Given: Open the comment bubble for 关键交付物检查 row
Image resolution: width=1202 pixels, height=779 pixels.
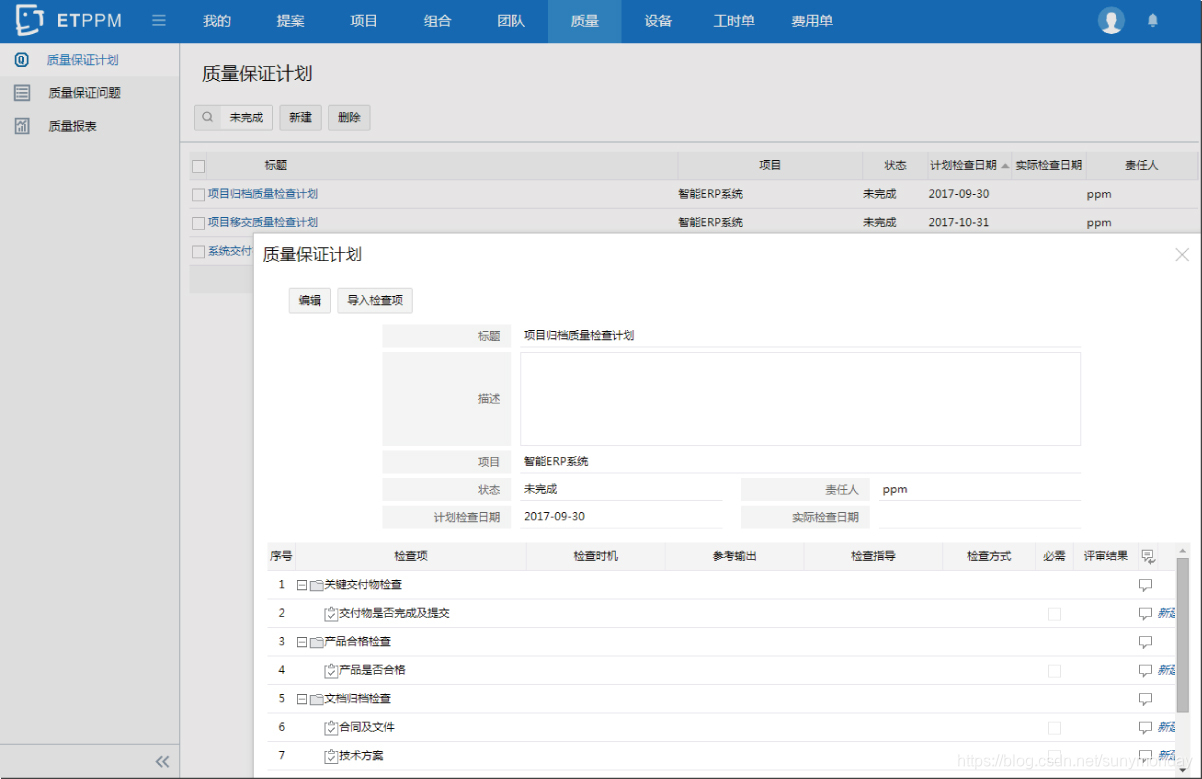Looking at the screenshot, I should pyautogui.click(x=1146, y=585).
